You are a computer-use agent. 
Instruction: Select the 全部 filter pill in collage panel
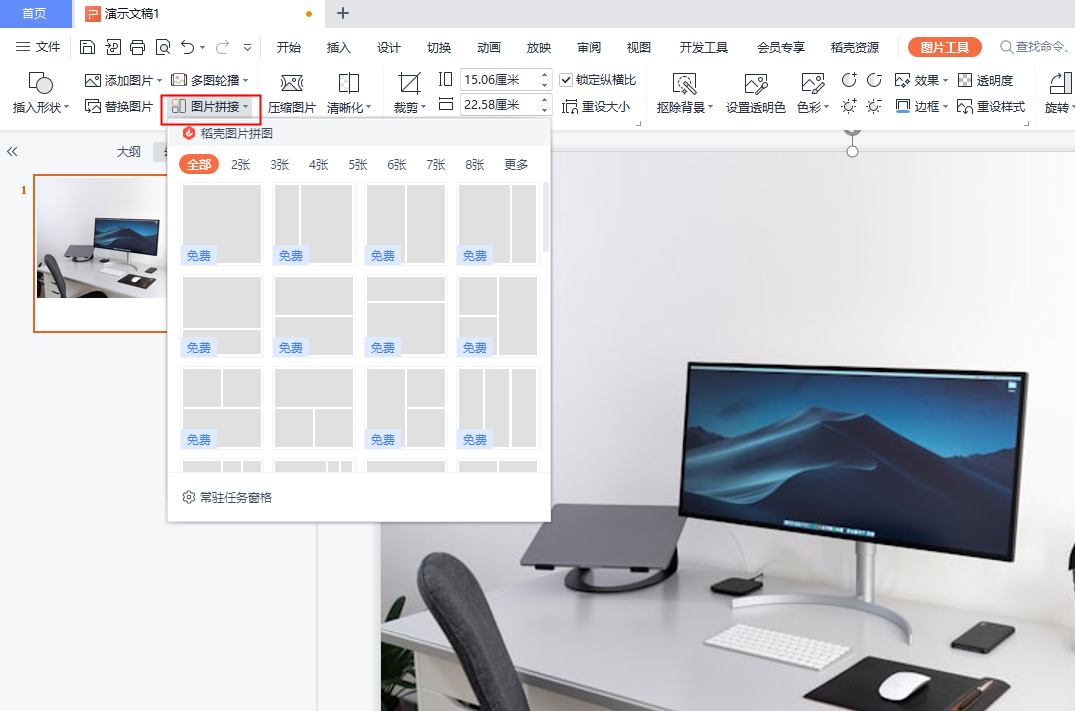[199, 165]
